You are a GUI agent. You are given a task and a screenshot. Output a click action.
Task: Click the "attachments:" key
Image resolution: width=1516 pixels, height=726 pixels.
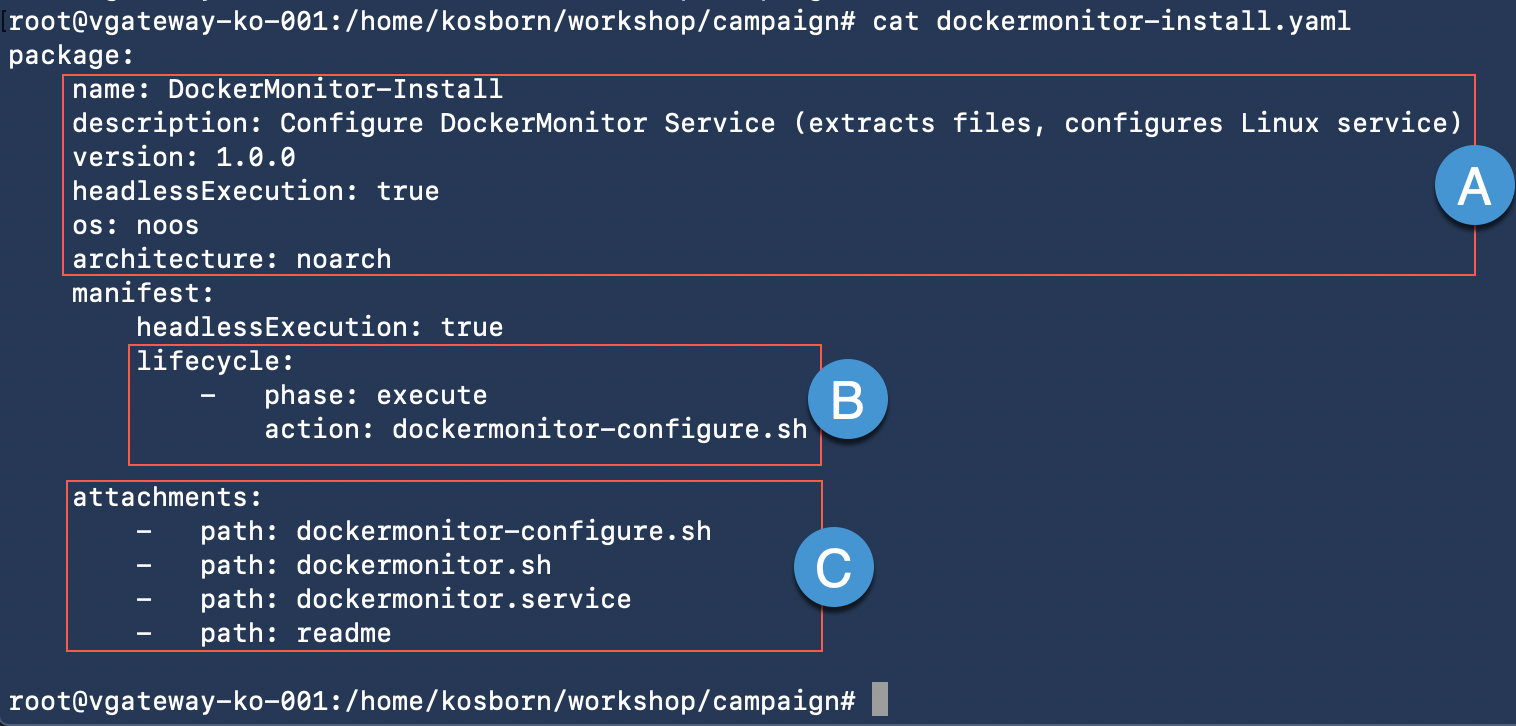167,497
